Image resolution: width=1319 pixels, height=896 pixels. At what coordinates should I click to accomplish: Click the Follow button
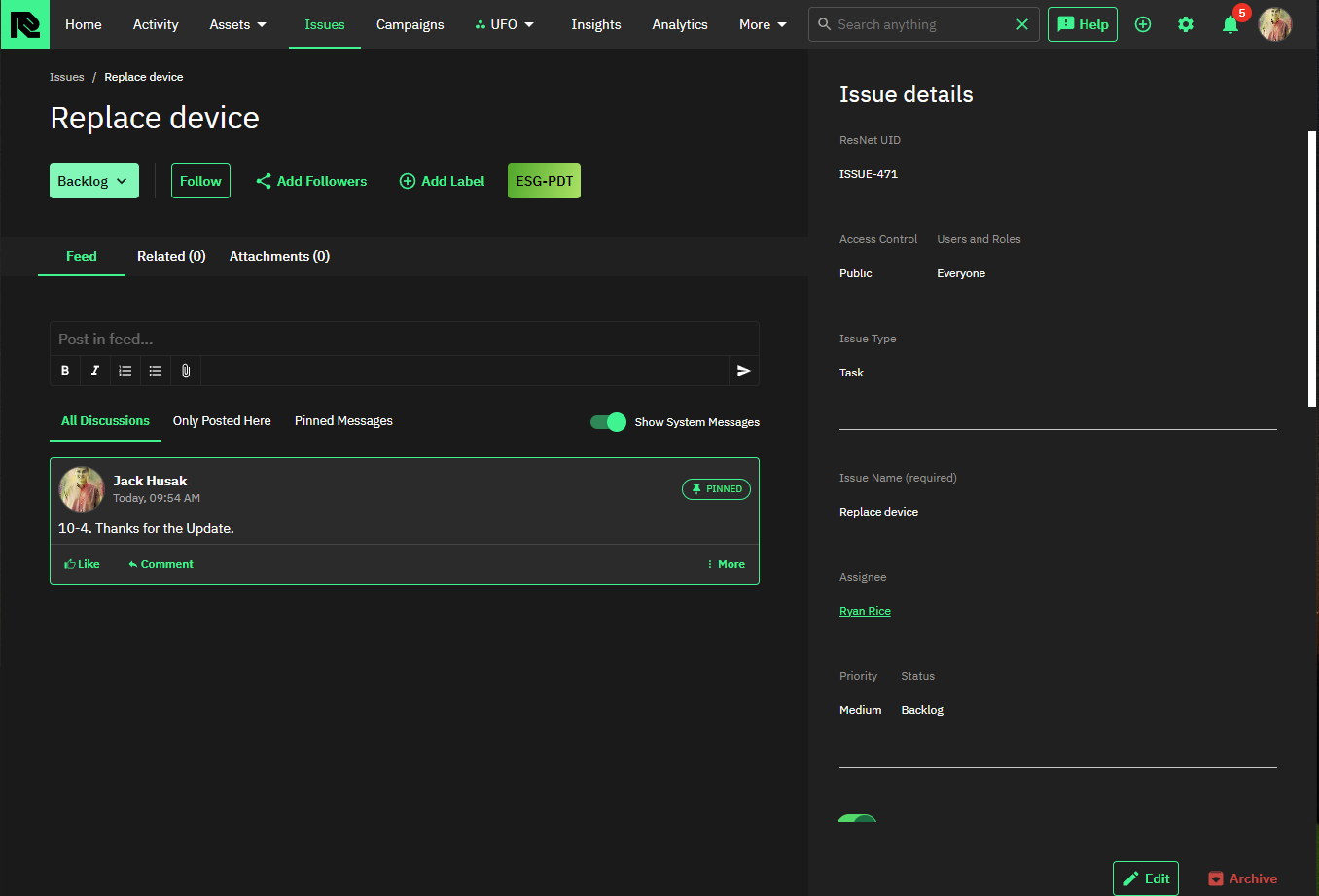200,181
